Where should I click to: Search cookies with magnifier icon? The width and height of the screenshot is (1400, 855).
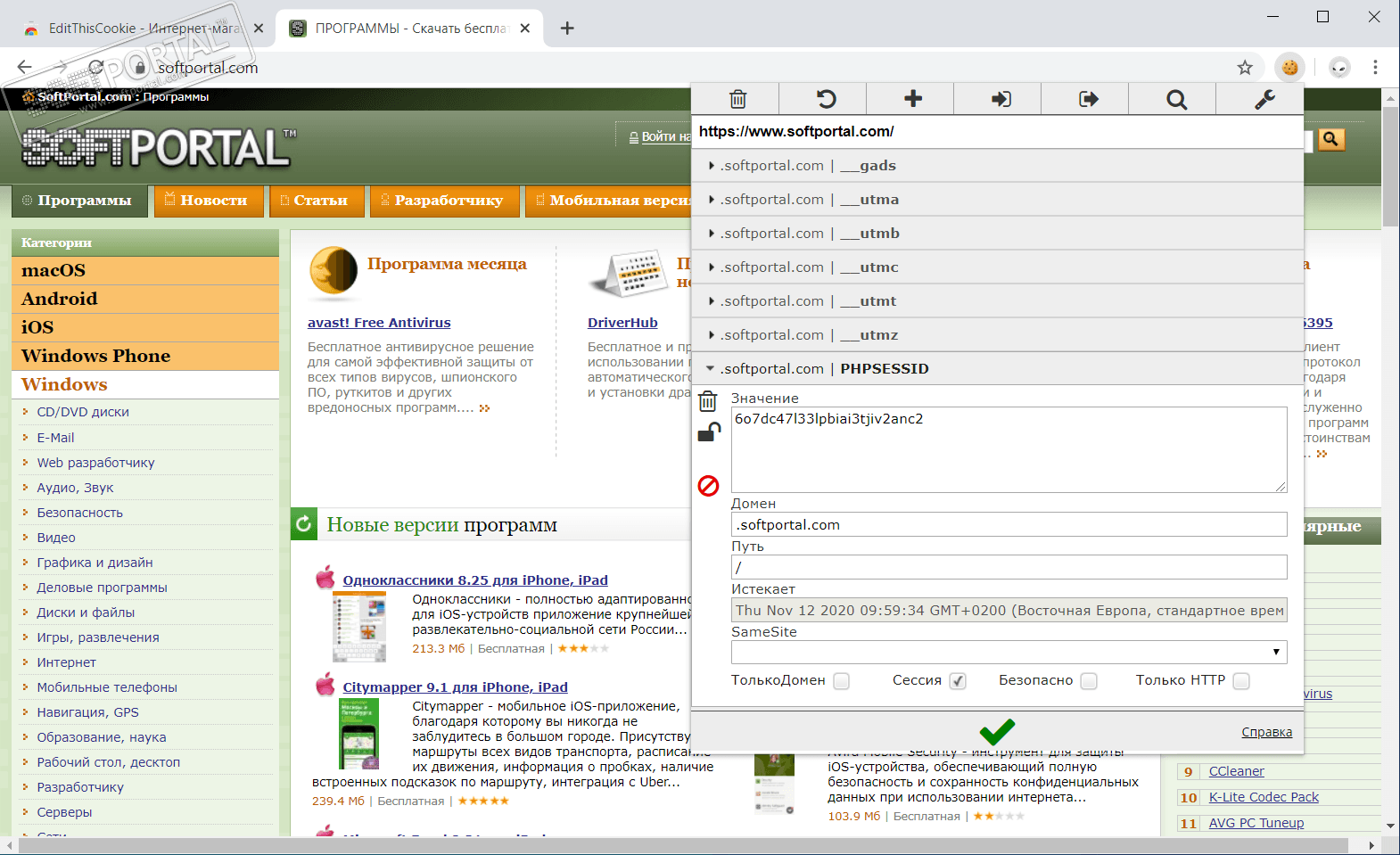point(1176,99)
